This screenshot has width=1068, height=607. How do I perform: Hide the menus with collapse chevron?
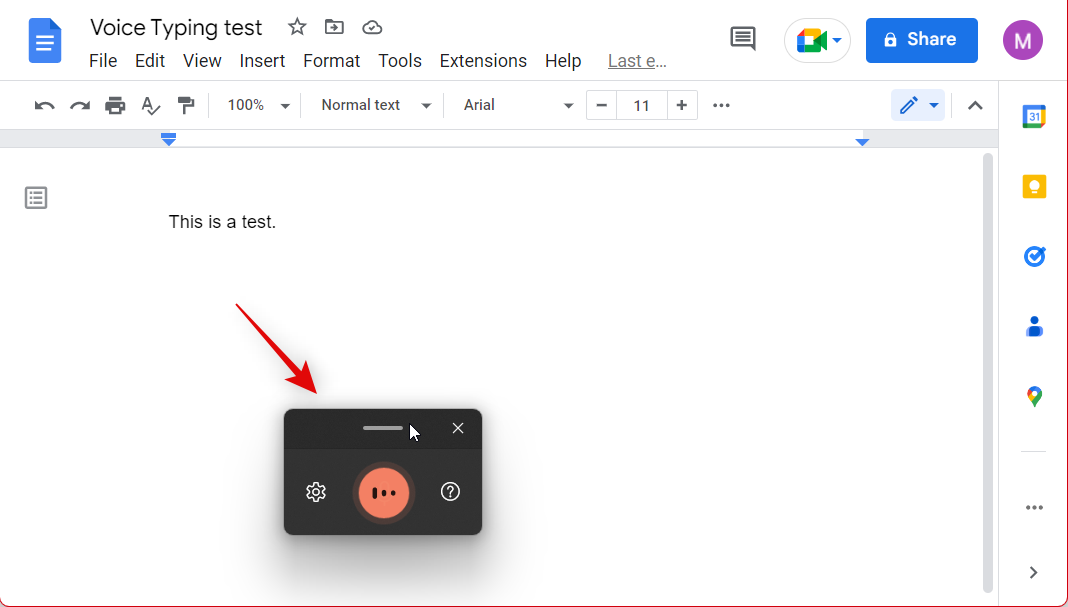pyautogui.click(x=975, y=105)
